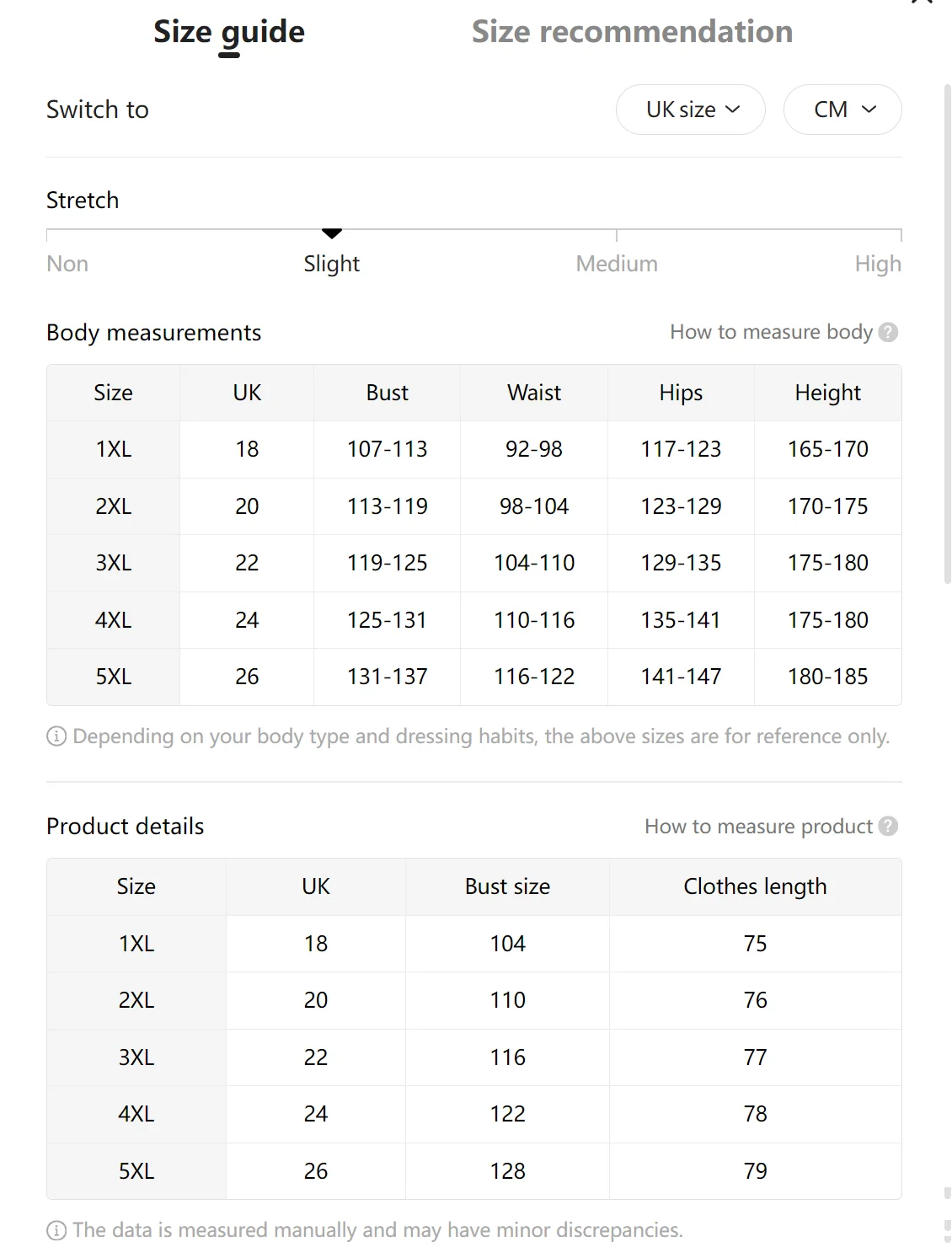This screenshot has width=952, height=1258.
Task: Switch to the Size recommendation tab
Action: tap(632, 32)
